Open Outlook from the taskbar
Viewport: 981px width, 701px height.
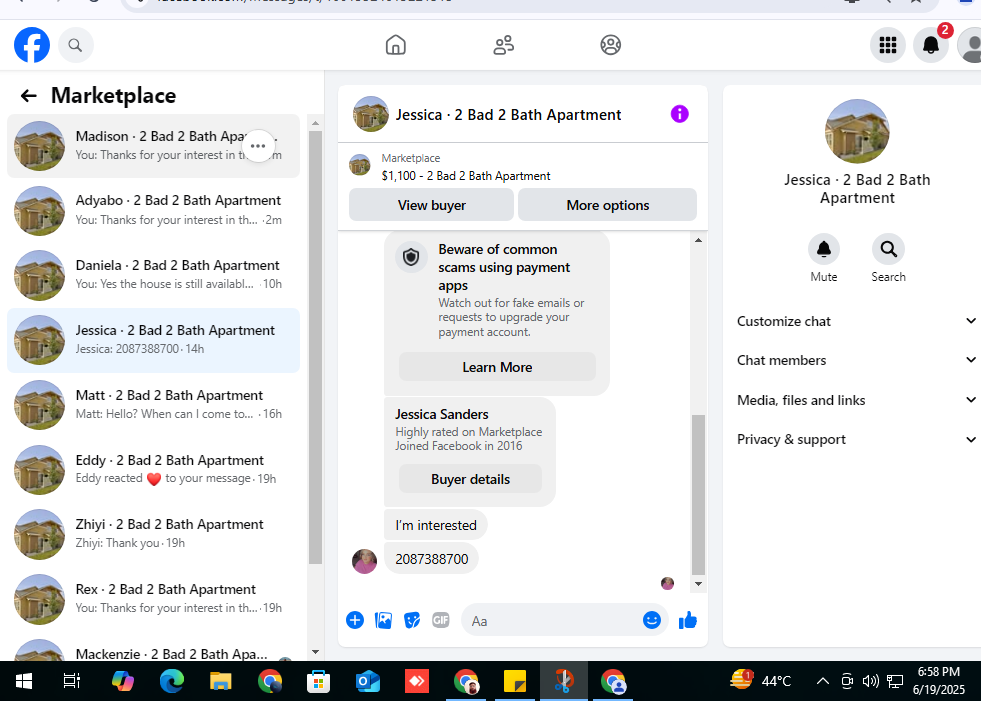tap(368, 681)
